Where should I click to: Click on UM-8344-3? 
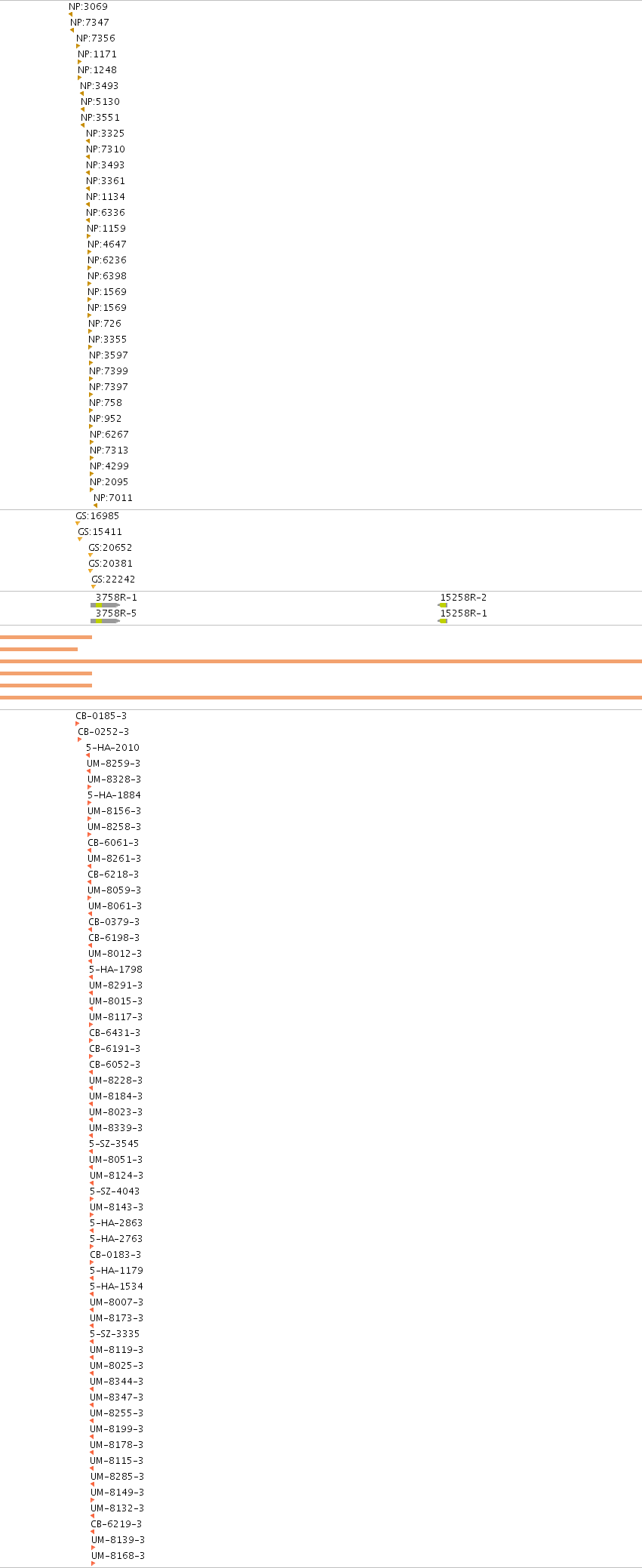116,1382
